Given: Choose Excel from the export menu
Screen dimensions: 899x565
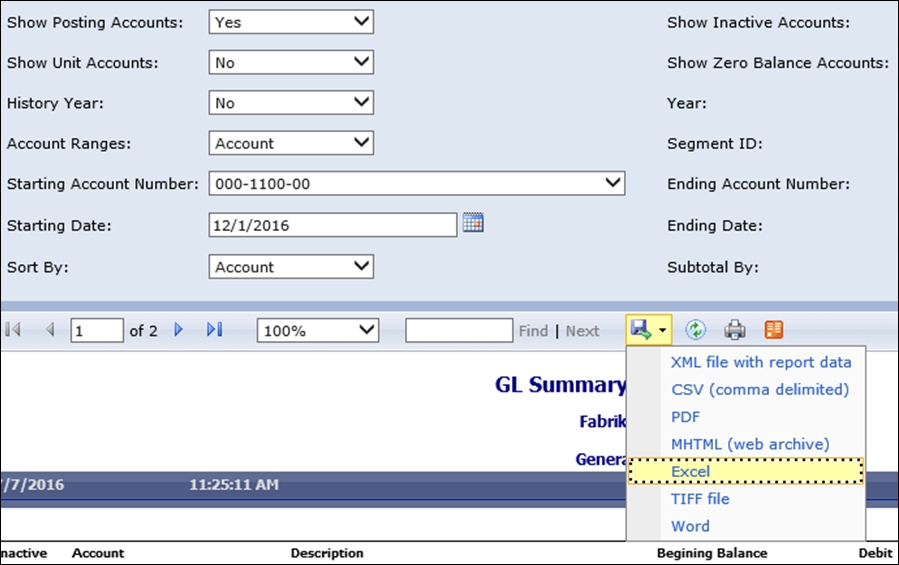Looking at the screenshot, I should 691,471.
